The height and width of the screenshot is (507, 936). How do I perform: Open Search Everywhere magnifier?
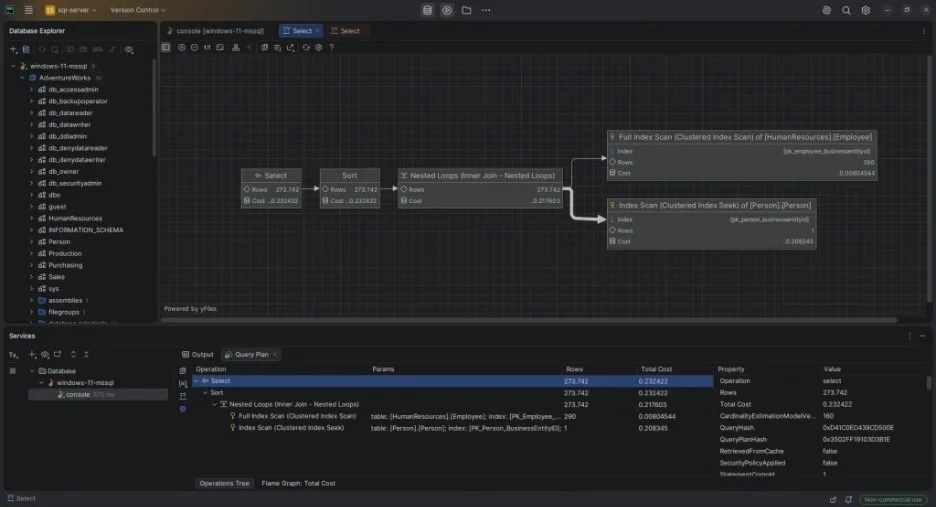click(846, 10)
